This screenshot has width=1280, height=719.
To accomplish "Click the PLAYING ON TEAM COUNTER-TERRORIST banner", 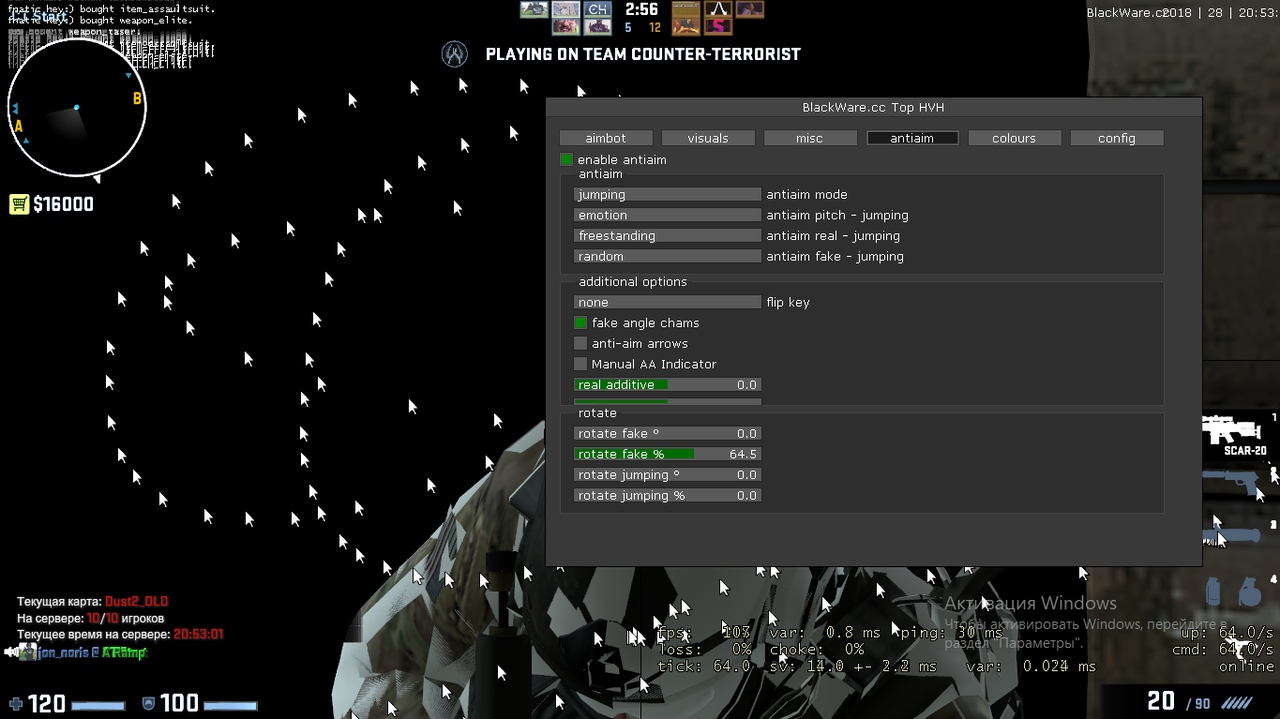I will click(643, 55).
